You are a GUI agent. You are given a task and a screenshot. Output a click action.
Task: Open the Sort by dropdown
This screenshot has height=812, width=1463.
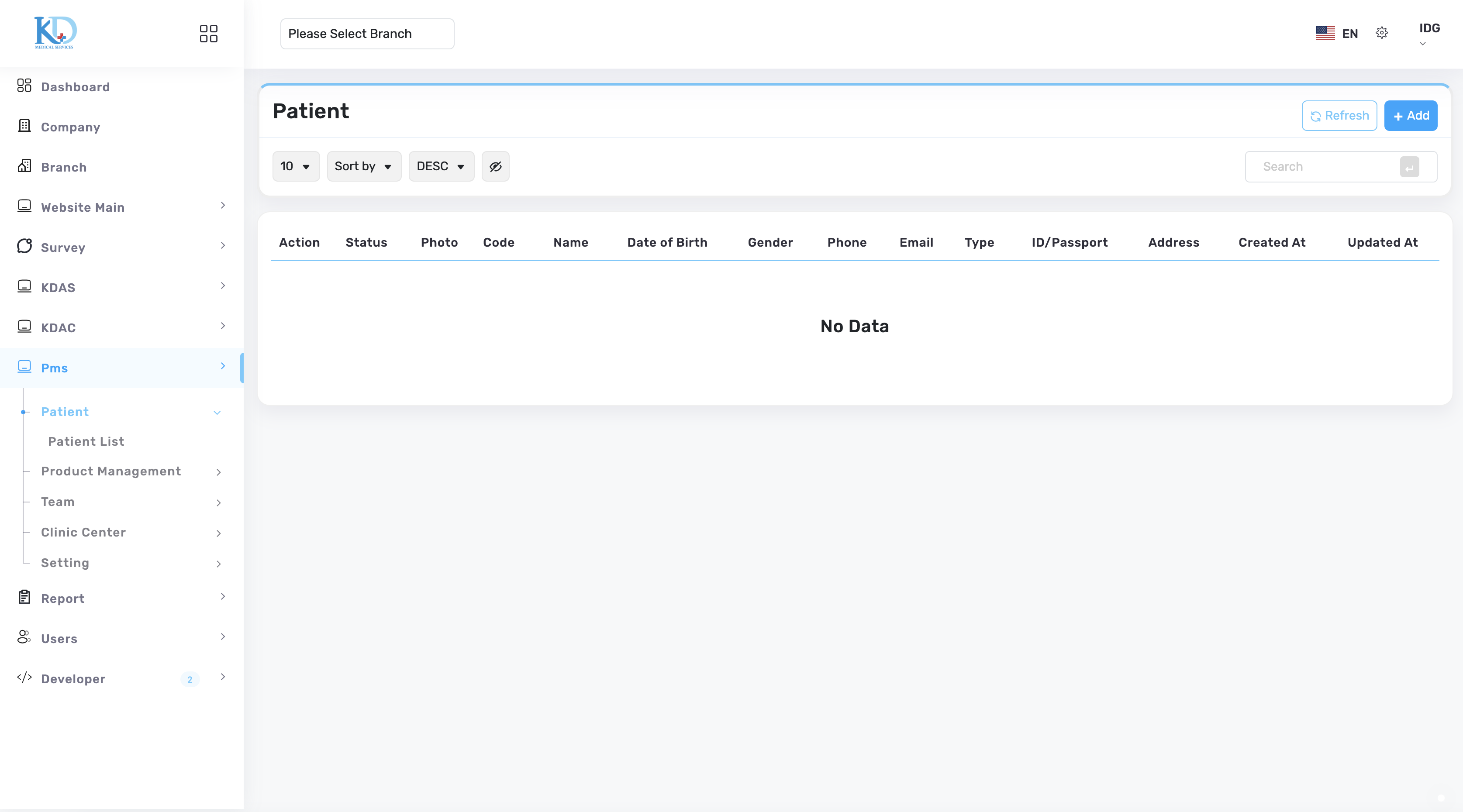click(364, 166)
